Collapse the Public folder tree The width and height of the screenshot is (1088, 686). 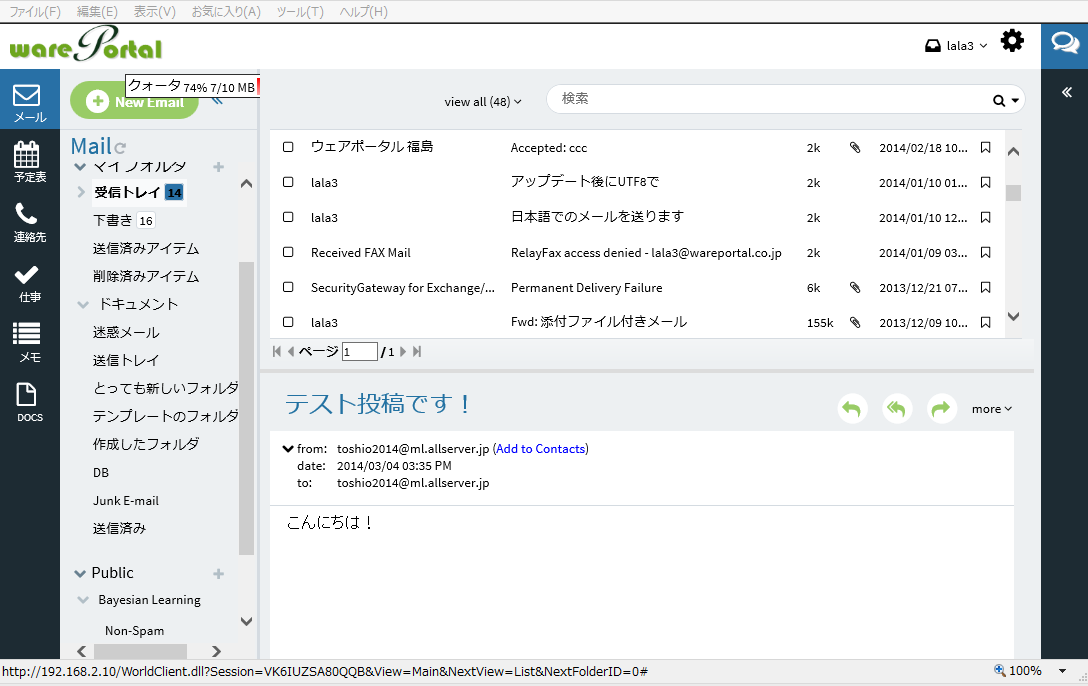pyautogui.click(x=80, y=573)
